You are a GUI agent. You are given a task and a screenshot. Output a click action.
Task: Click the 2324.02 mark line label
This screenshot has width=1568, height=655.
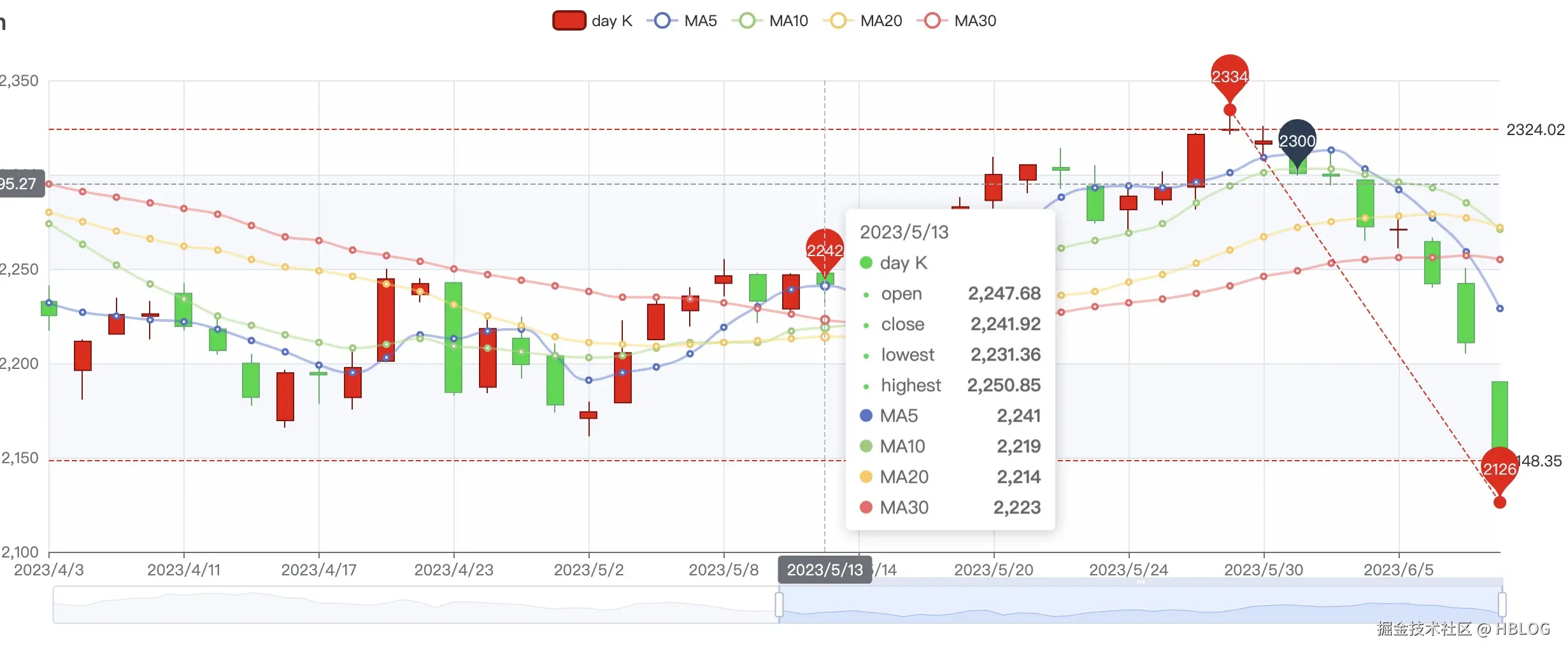(1536, 130)
